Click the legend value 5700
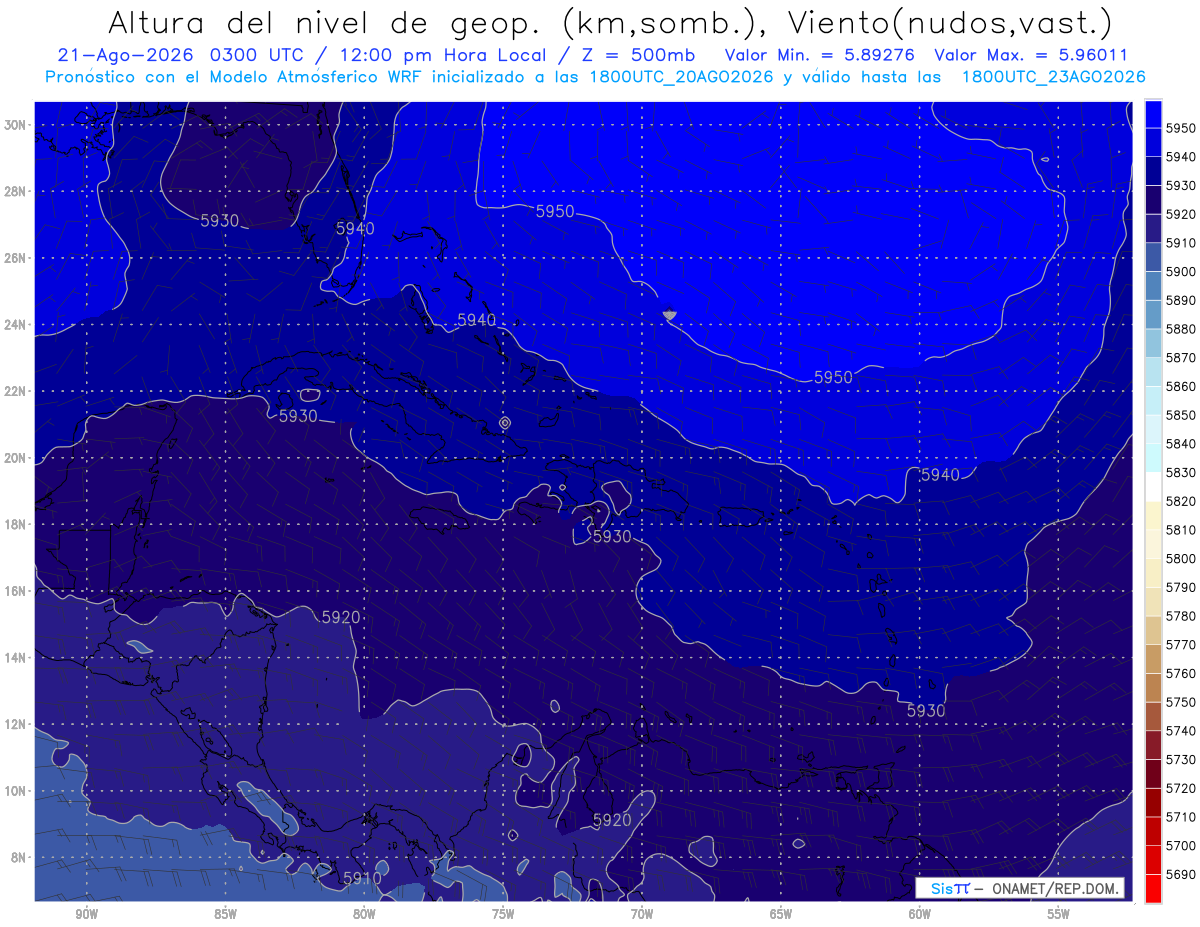Image resolution: width=1200 pixels, height=927 pixels. [1180, 845]
